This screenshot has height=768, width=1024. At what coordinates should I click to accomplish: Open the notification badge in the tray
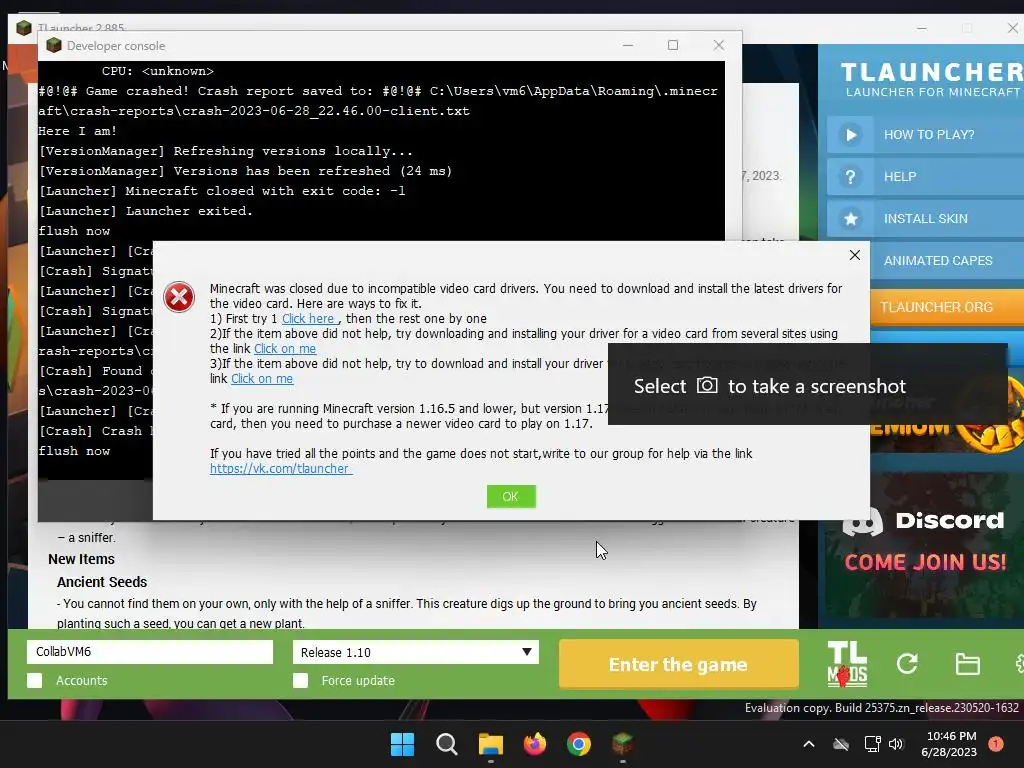[x=996, y=744]
